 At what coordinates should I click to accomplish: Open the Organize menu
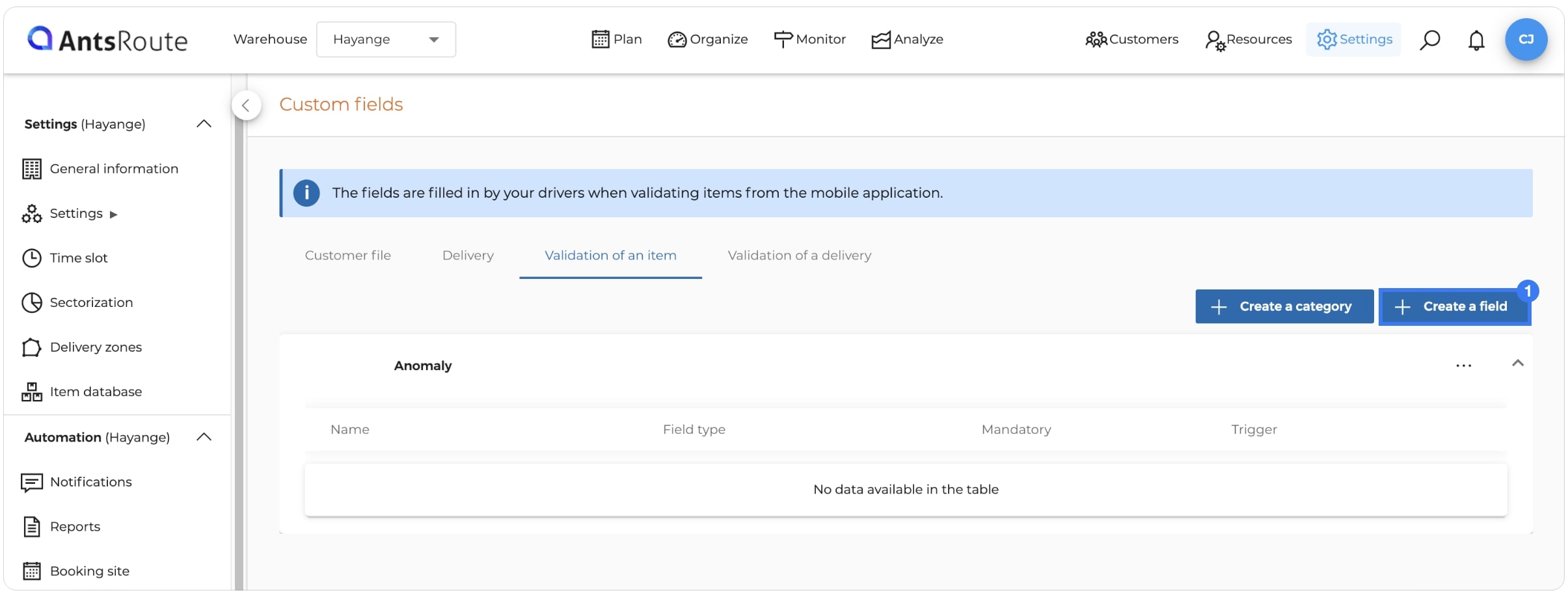[x=708, y=40]
